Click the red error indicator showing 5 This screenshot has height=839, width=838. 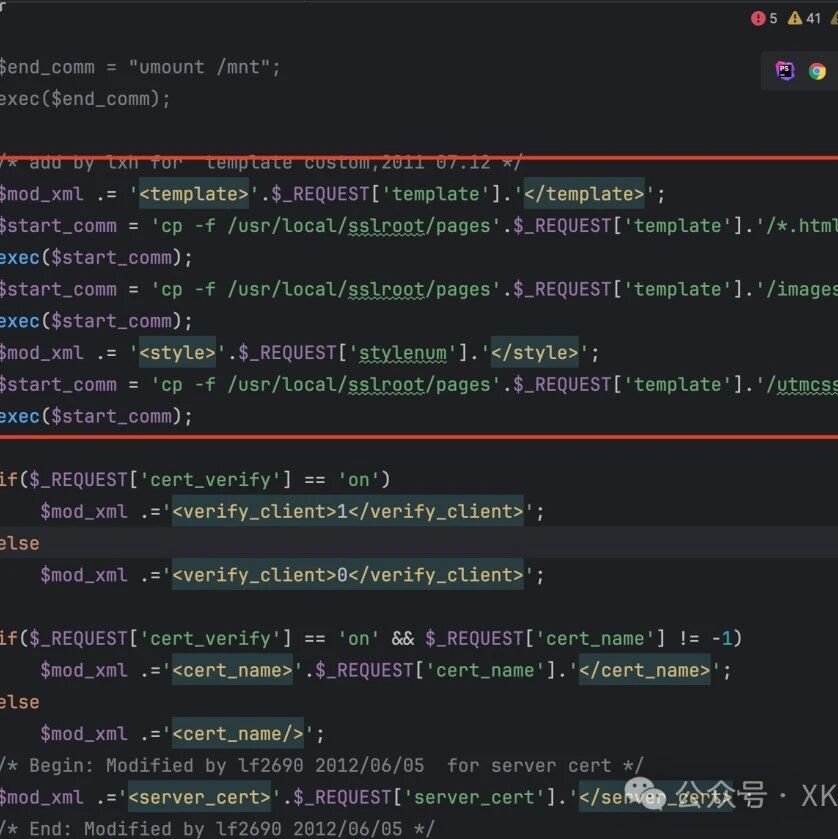click(764, 18)
